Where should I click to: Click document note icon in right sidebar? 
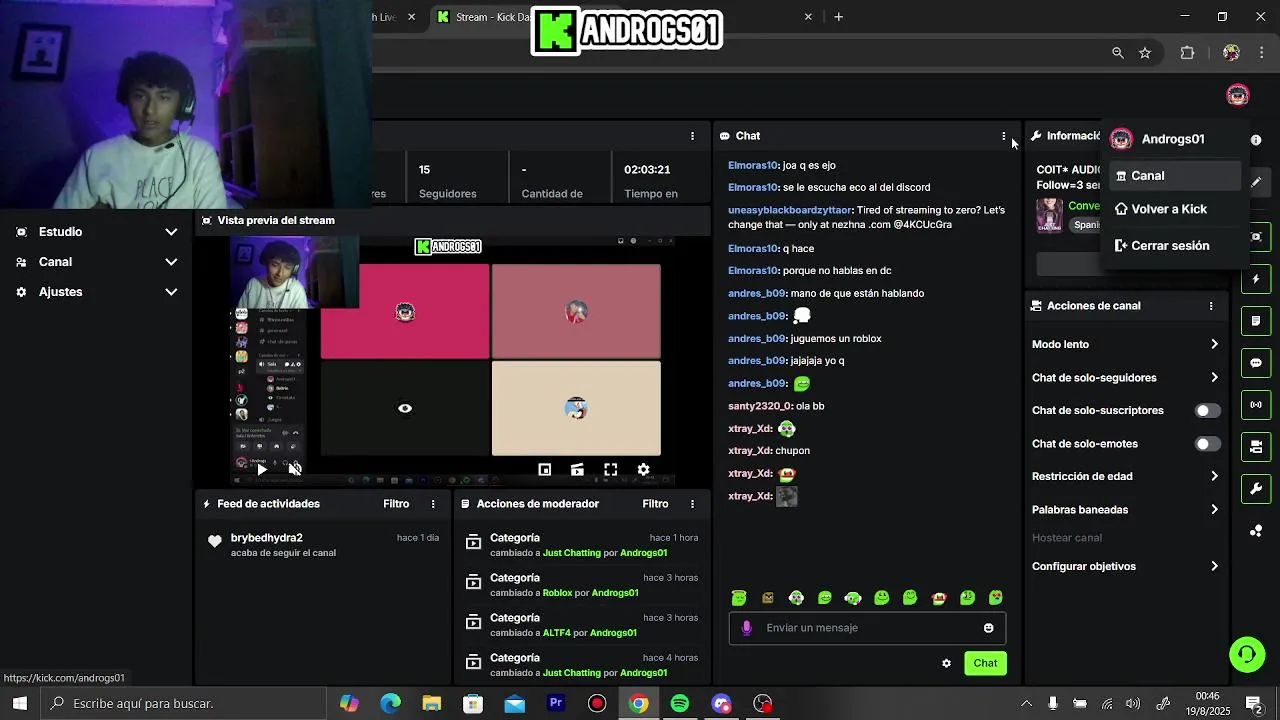(1256, 321)
